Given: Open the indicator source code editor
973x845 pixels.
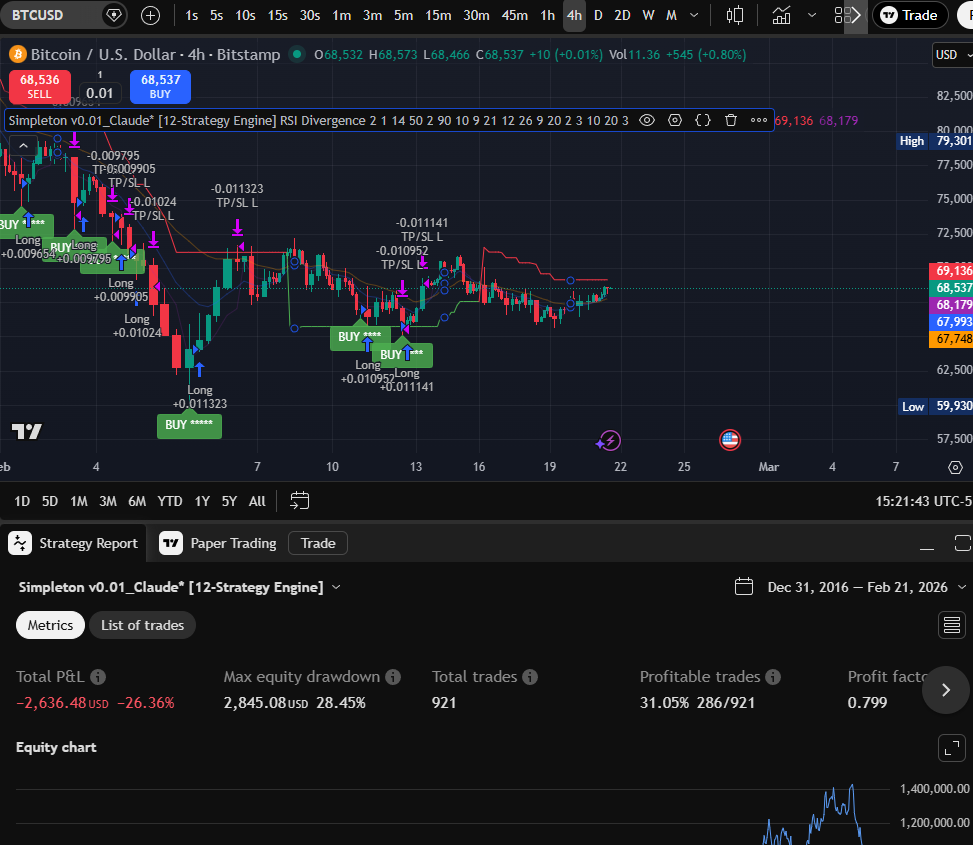Looking at the screenshot, I should [703, 120].
